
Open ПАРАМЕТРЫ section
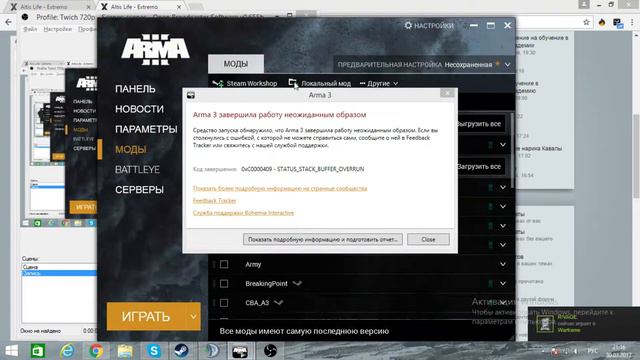point(146,129)
